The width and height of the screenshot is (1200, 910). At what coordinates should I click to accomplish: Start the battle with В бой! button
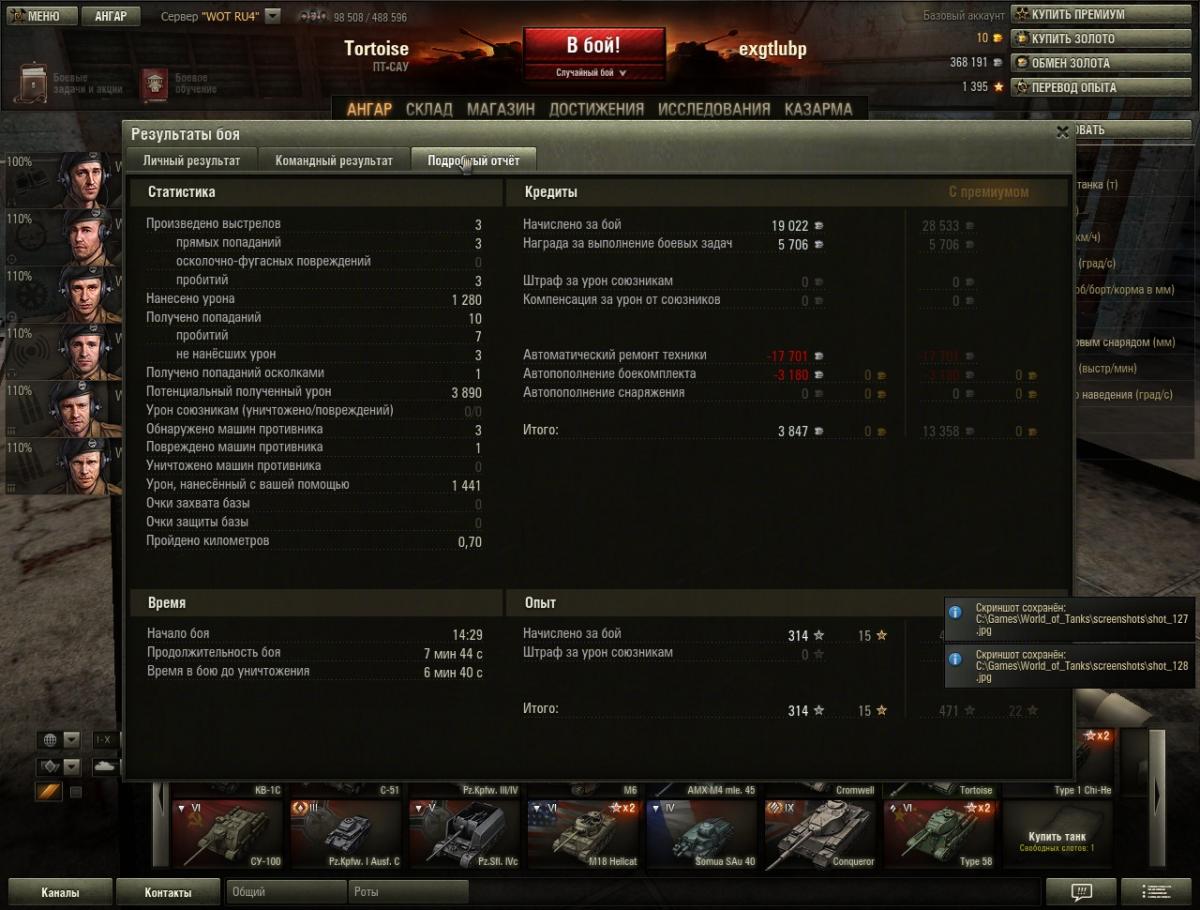pyautogui.click(x=594, y=46)
